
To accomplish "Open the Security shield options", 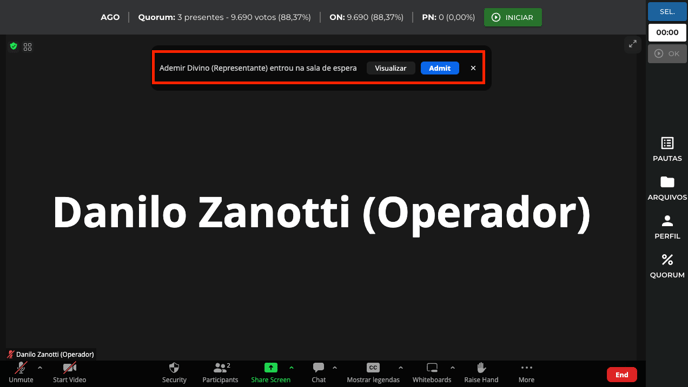I will pyautogui.click(x=174, y=373).
